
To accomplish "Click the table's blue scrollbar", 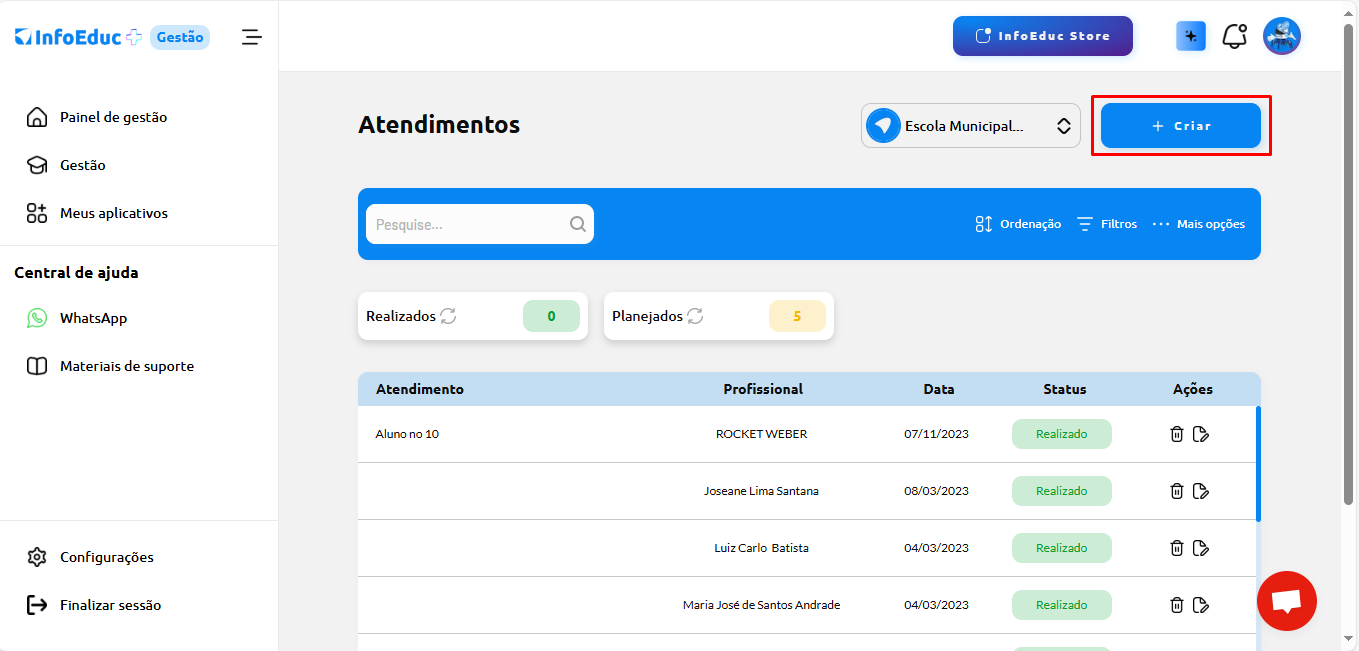I will pyautogui.click(x=1258, y=464).
